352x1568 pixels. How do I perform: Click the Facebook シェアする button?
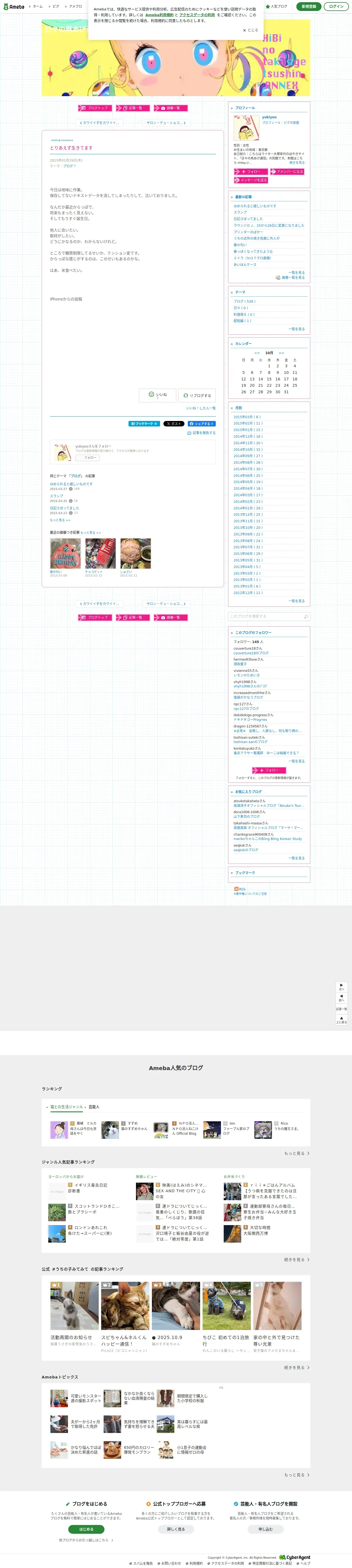pyautogui.click(x=201, y=424)
